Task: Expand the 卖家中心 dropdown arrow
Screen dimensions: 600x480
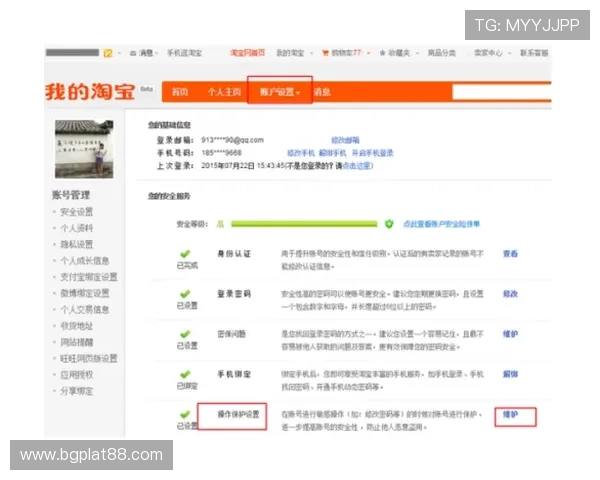Action: [509, 53]
